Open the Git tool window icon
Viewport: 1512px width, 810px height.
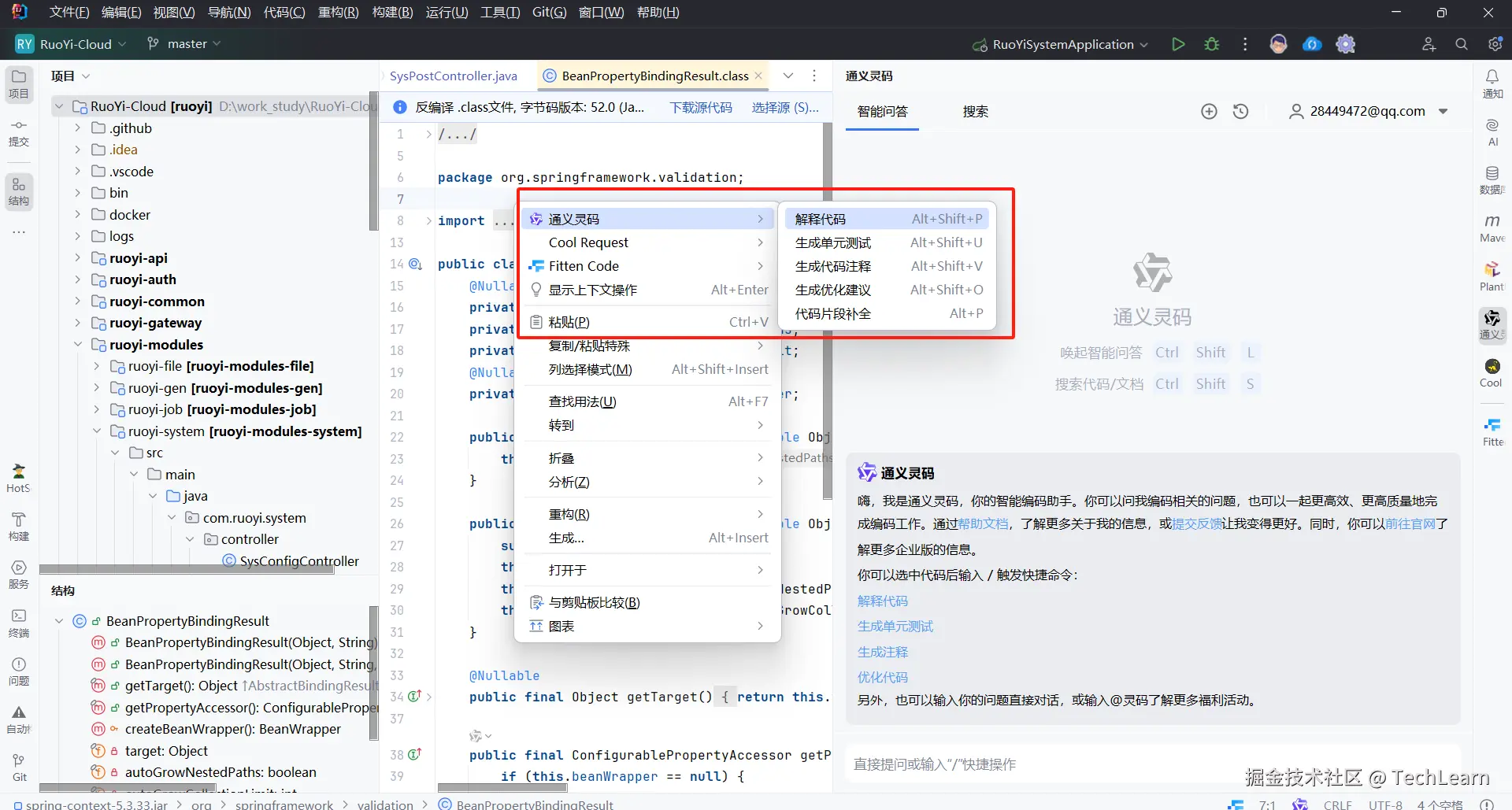tap(19, 767)
